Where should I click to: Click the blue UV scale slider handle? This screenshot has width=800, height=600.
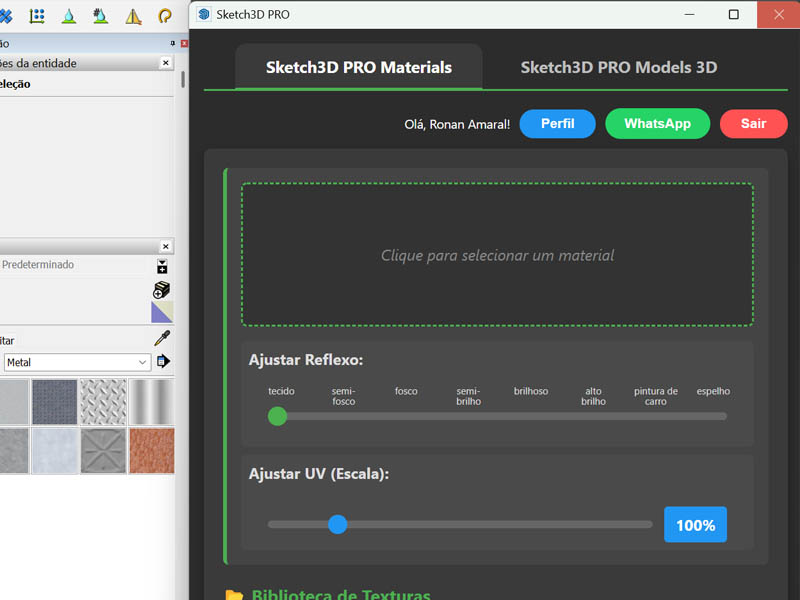(337, 524)
